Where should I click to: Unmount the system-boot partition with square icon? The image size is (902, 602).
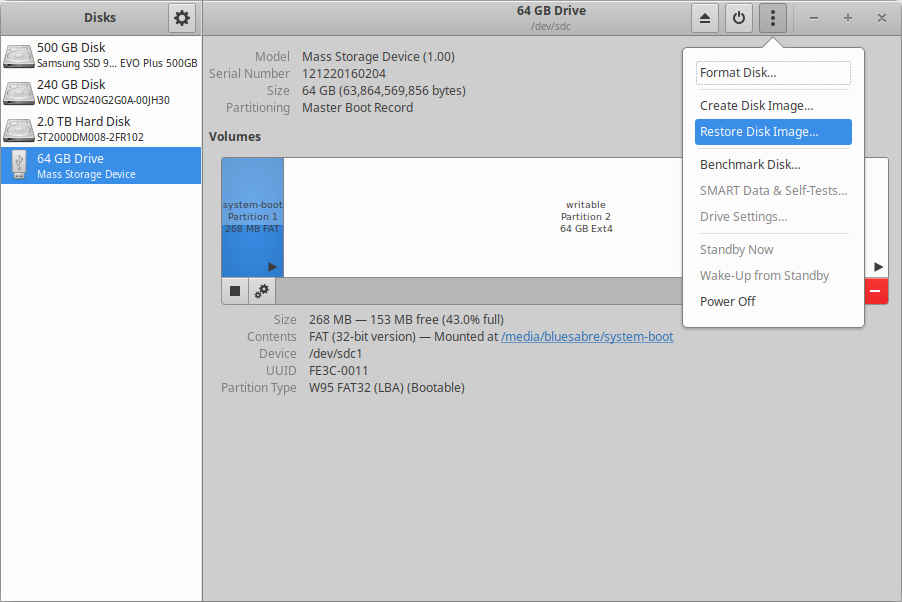(x=234, y=290)
